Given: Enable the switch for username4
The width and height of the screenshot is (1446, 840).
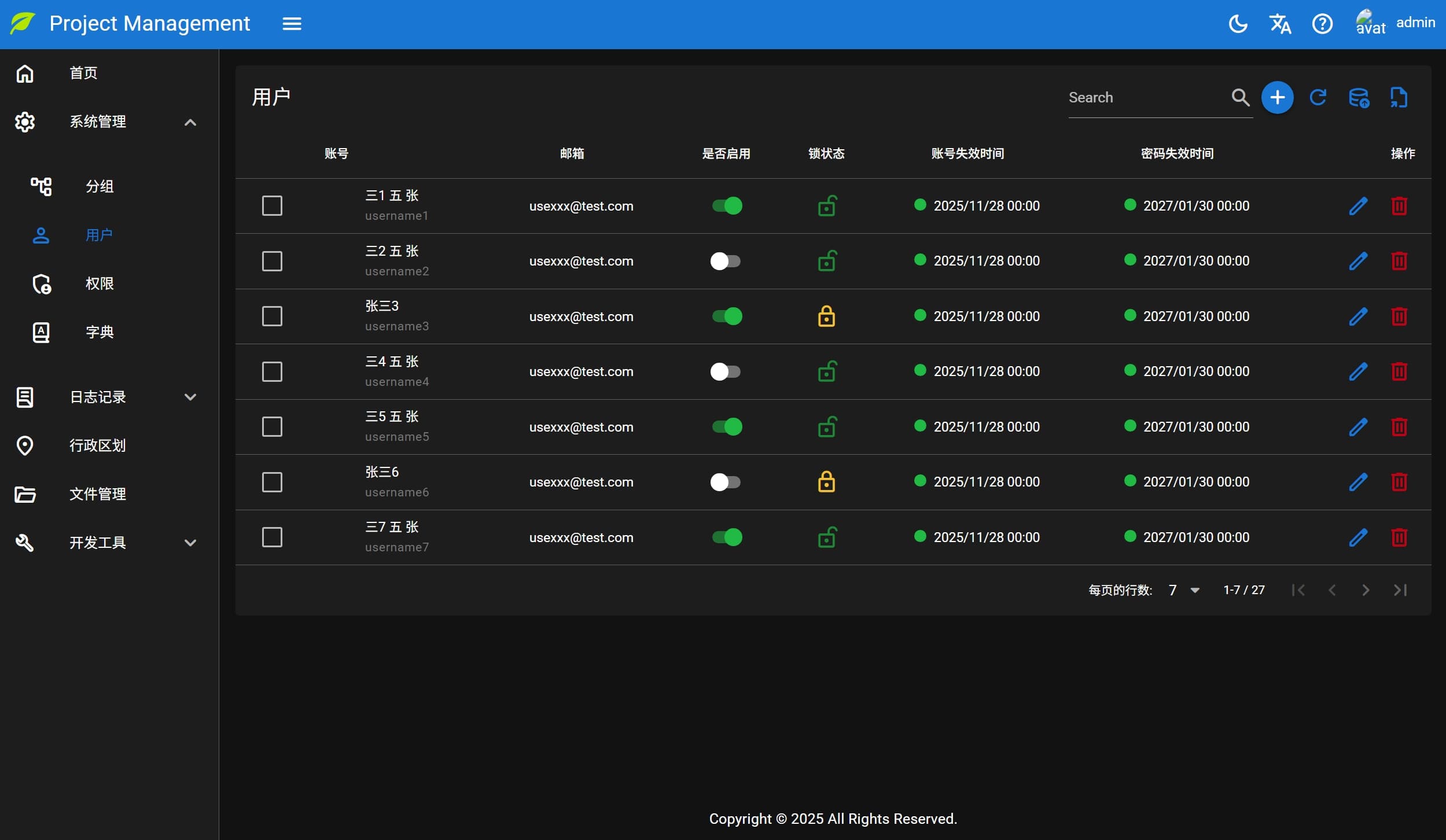Looking at the screenshot, I should (x=726, y=371).
